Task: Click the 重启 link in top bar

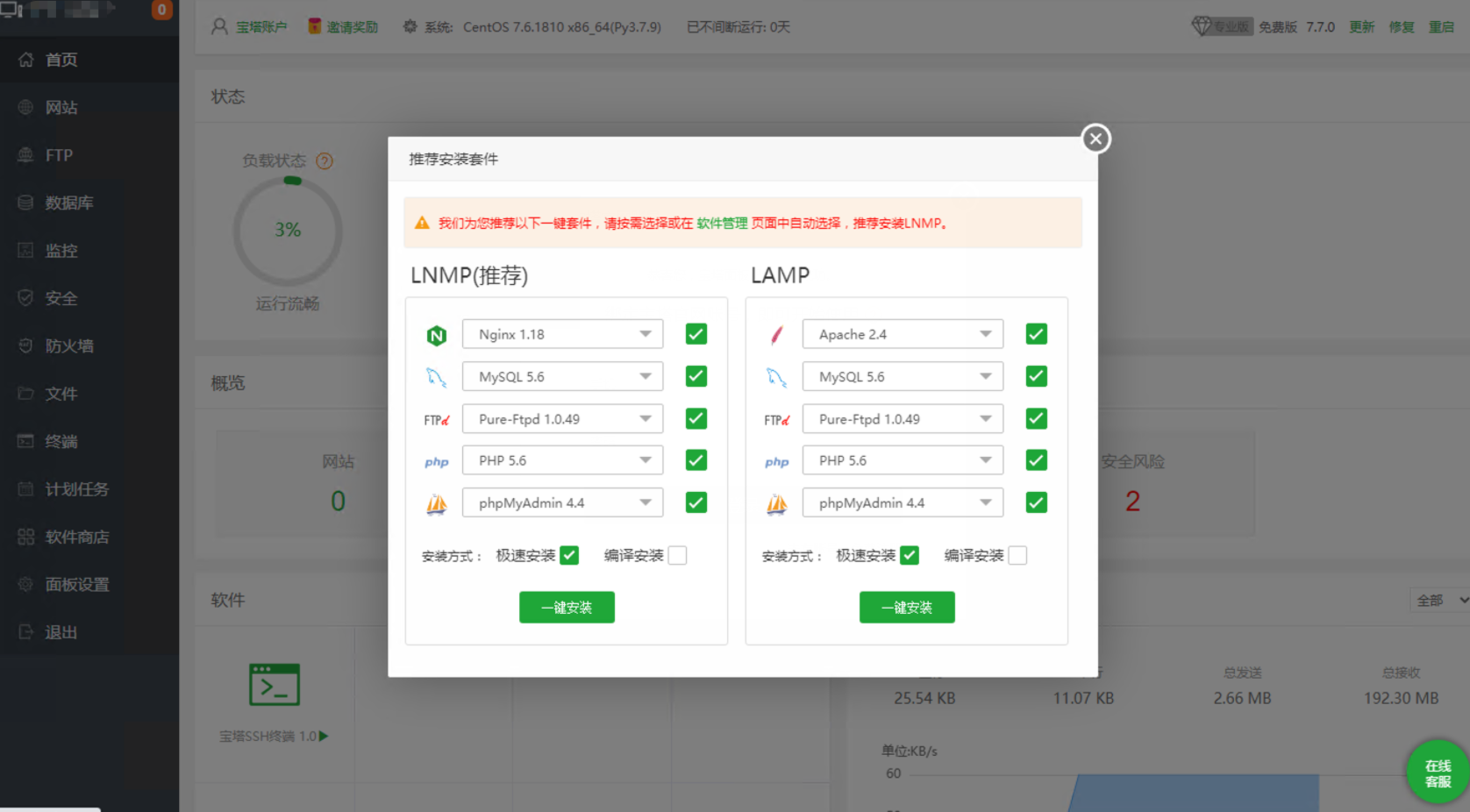Action: [1441, 27]
